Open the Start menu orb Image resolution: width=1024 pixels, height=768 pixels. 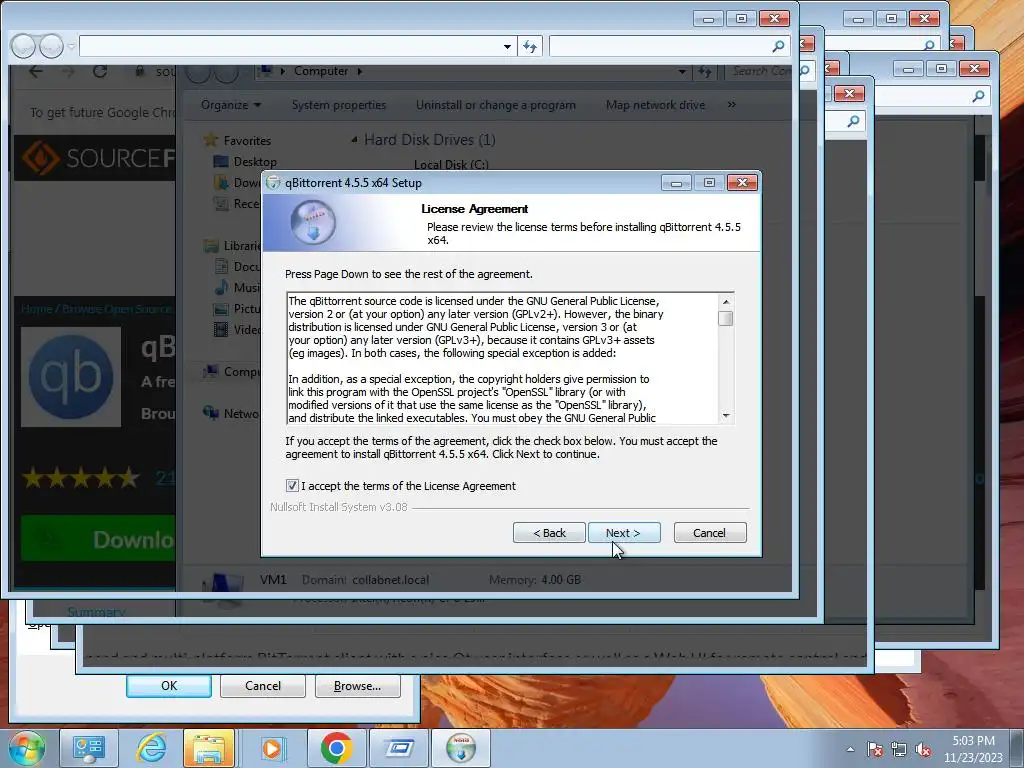[26, 748]
